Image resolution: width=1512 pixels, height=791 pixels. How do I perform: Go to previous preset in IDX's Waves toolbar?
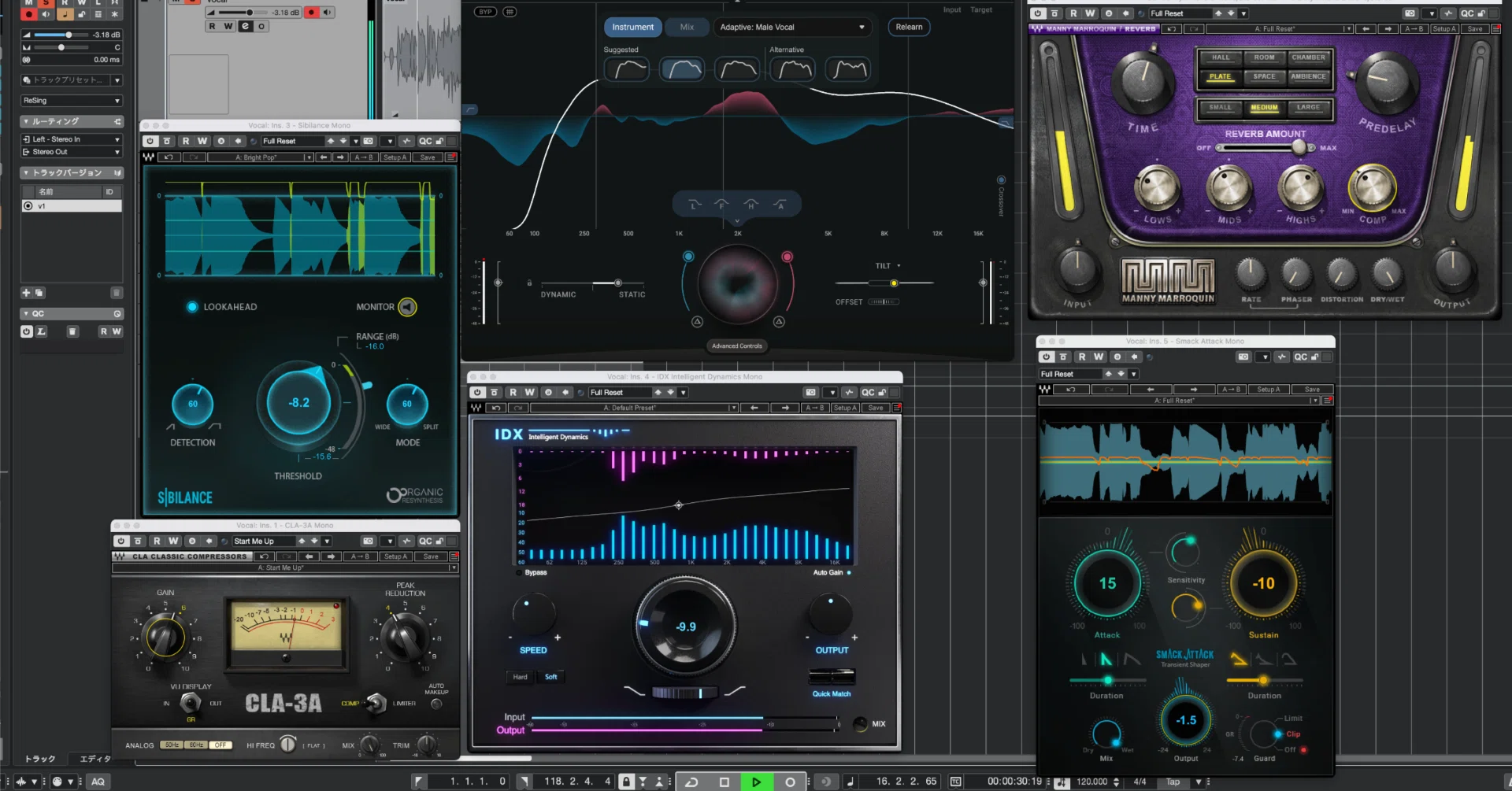point(754,408)
